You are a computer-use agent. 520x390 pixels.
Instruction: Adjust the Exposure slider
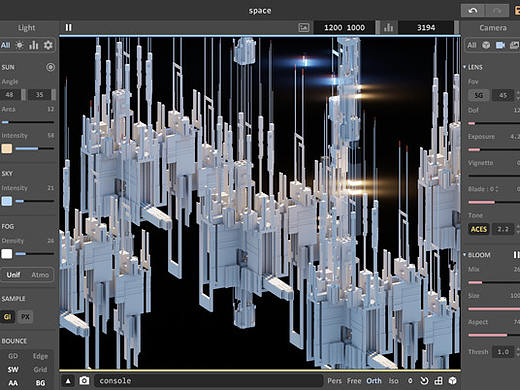click(494, 150)
